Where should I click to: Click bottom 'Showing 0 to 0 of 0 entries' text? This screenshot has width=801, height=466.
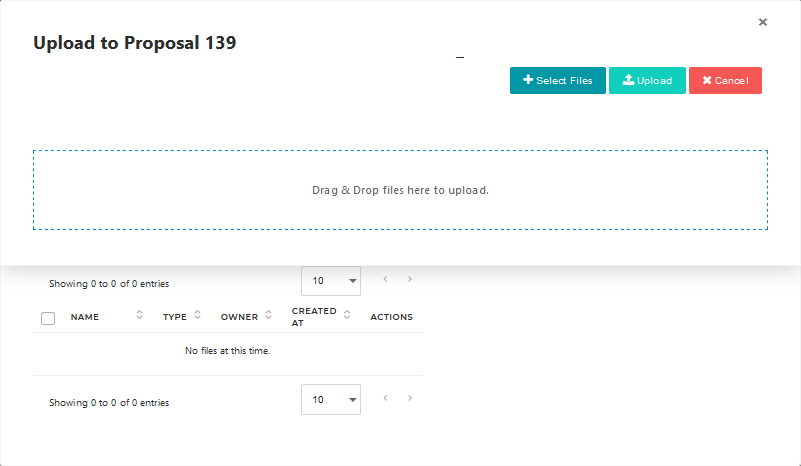[x=109, y=403]
